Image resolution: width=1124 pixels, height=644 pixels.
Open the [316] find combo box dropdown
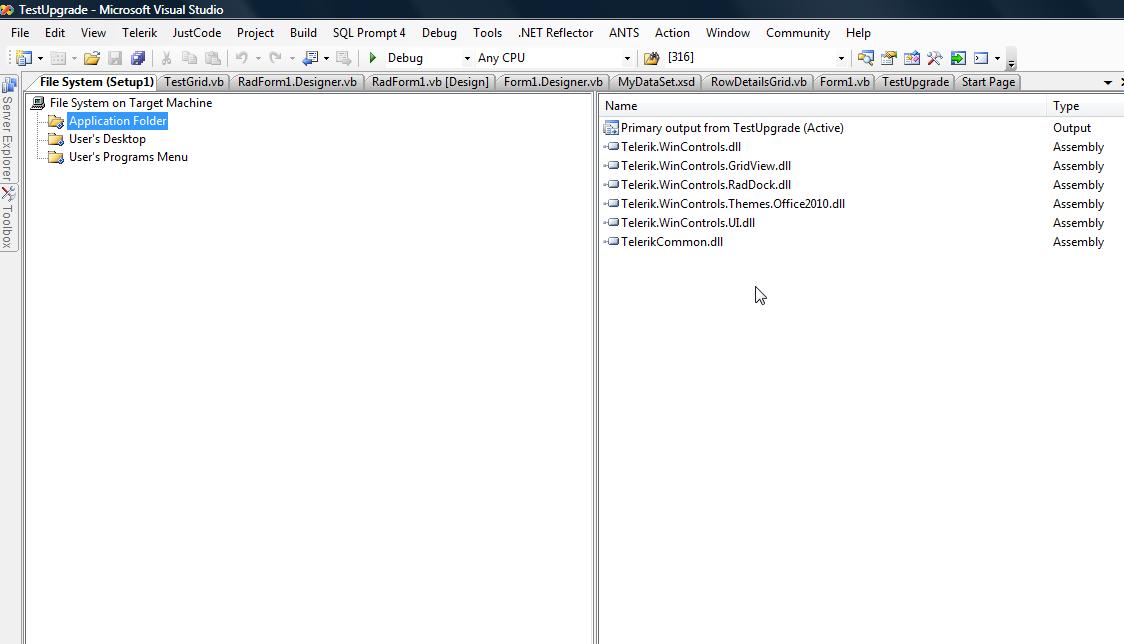click(x=841, y=58)
